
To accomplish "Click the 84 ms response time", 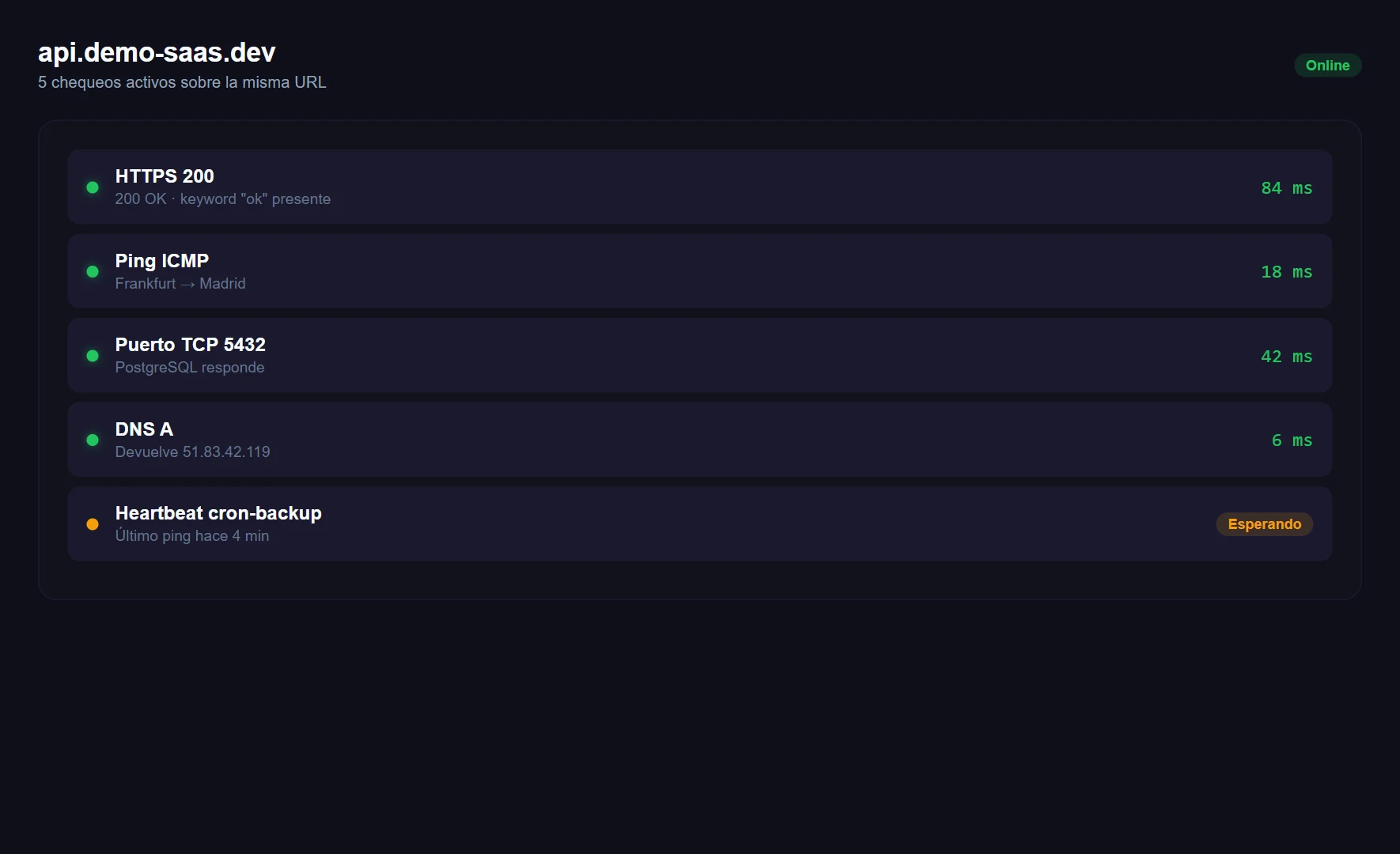I will point(1286,188).
